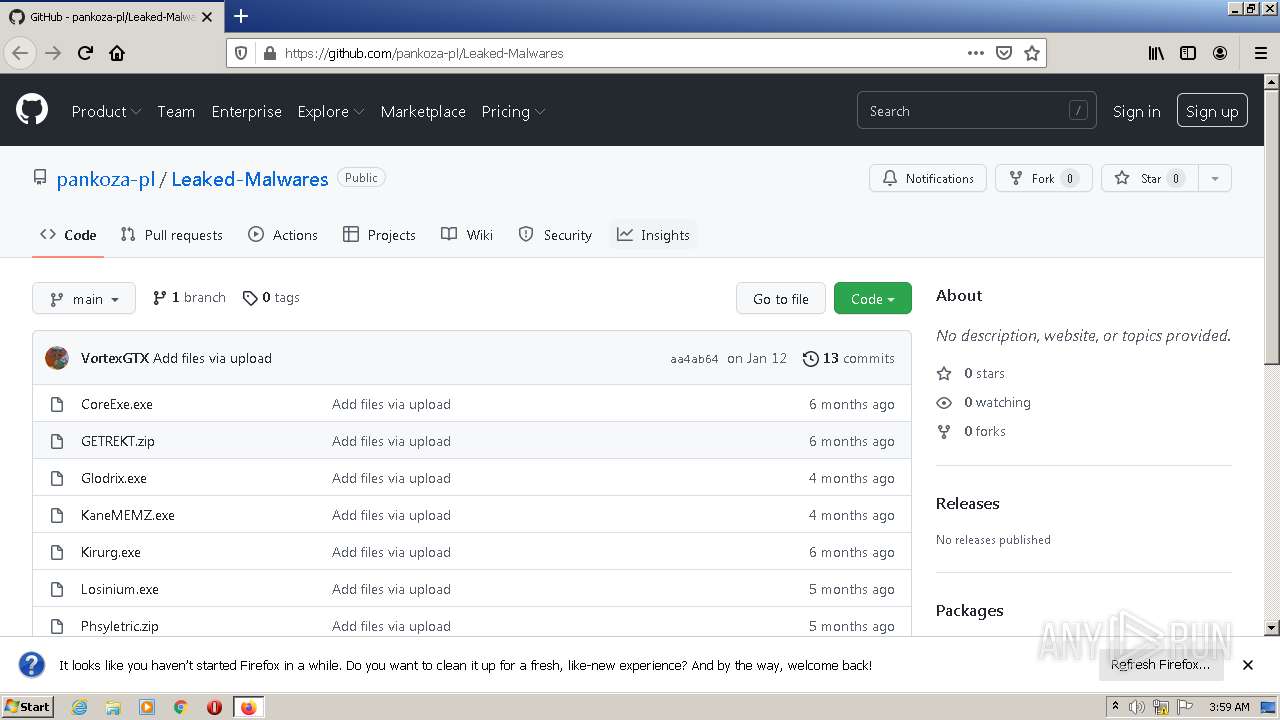Click the GitHub octocat logo
The width and height of the screenshot is (1280, 720).
pyautogui.click(x=32, y=110)
